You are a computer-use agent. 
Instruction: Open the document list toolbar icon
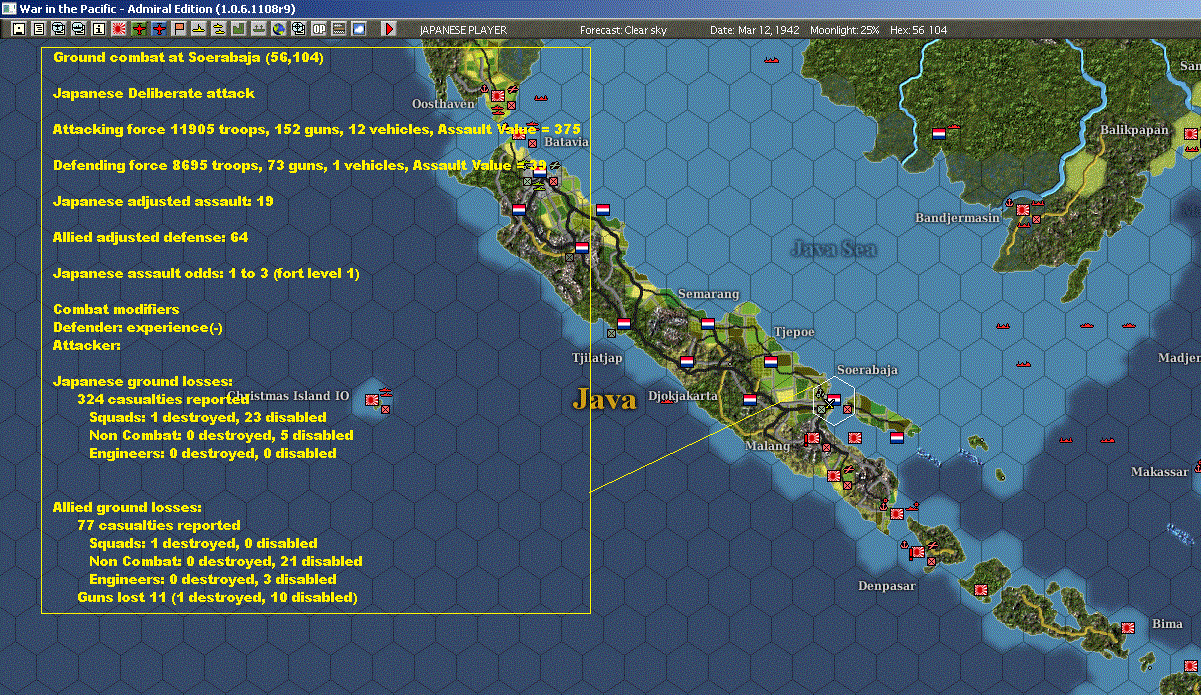(x=39, y=30)
